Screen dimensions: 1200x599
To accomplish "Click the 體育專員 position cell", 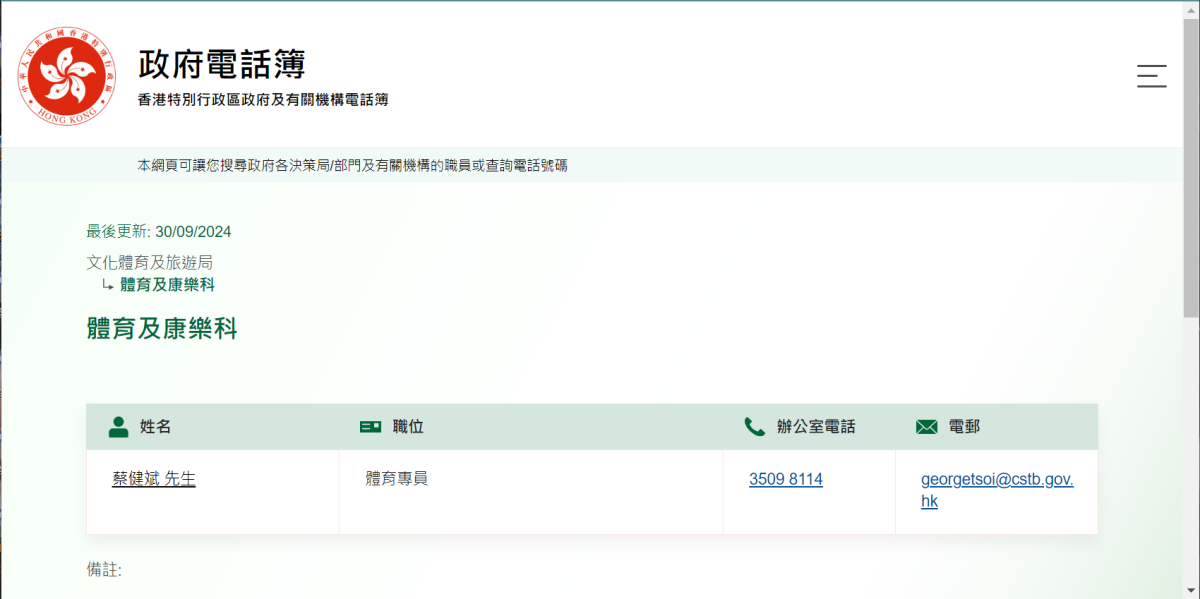I will (397, 479).
